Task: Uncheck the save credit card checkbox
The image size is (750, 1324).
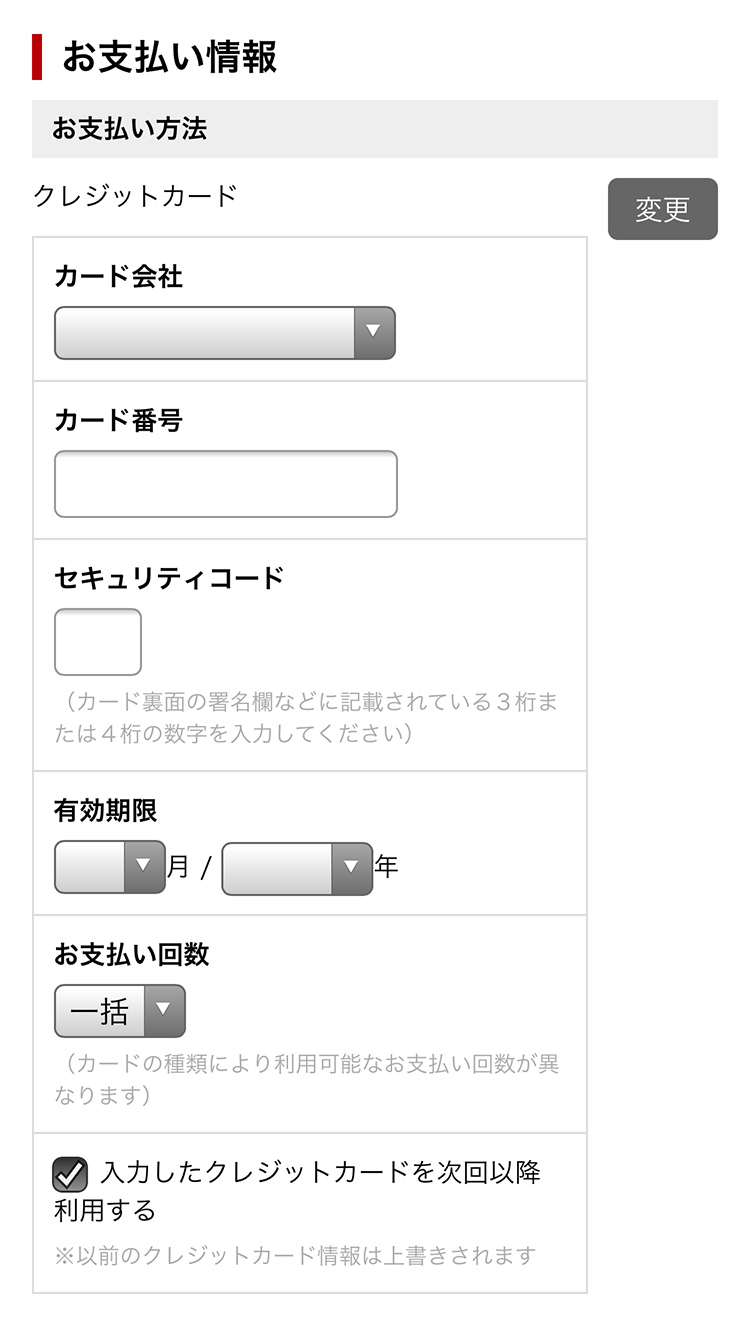Action: coord(71,1174)
